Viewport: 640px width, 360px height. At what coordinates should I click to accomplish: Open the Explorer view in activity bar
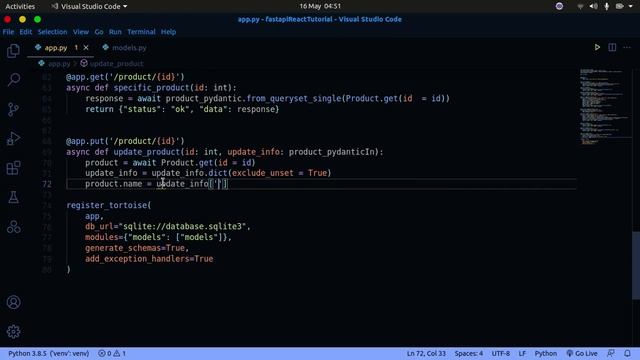[x=13, y=51]
